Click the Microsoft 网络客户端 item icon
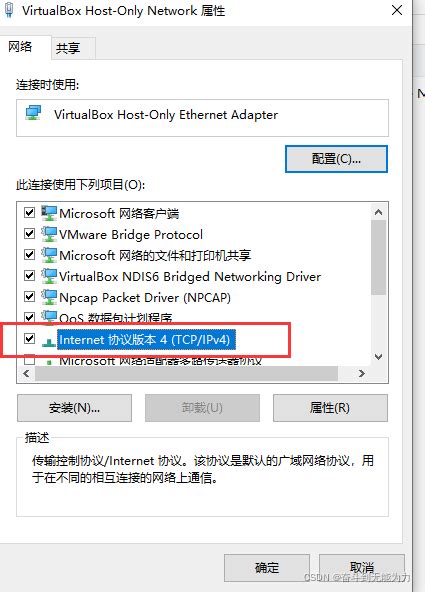The image size is (425, 592). [x=49, y=213]
